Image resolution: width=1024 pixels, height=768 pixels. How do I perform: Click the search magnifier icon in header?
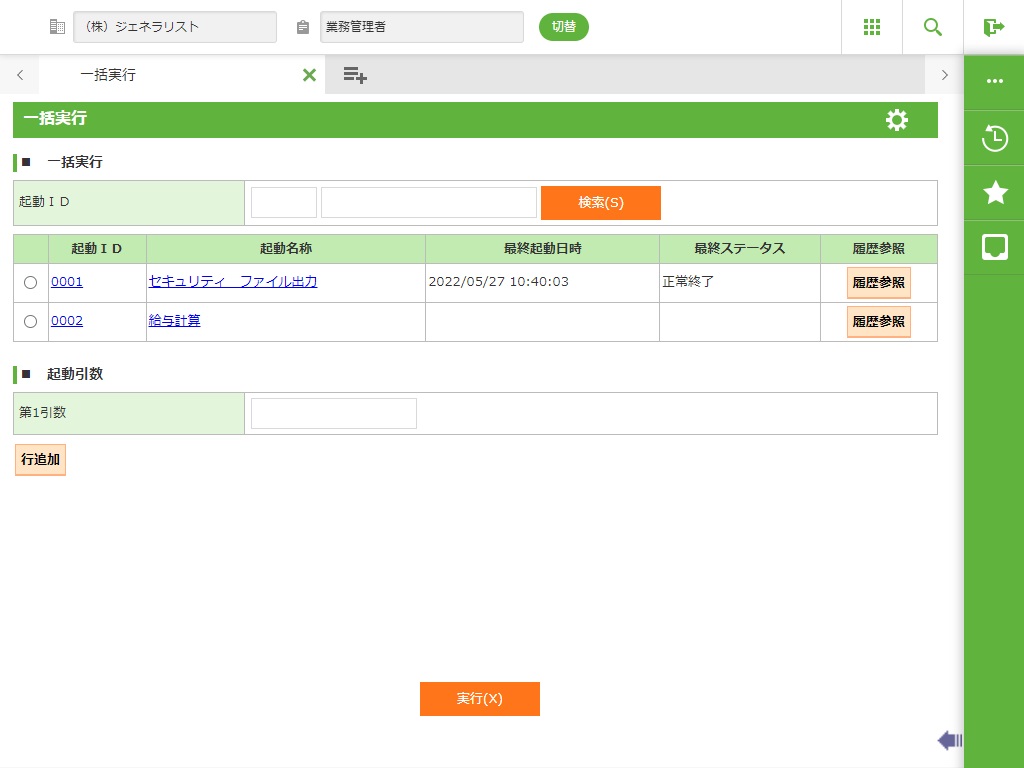pyautogui.click(x=933, y=27)
